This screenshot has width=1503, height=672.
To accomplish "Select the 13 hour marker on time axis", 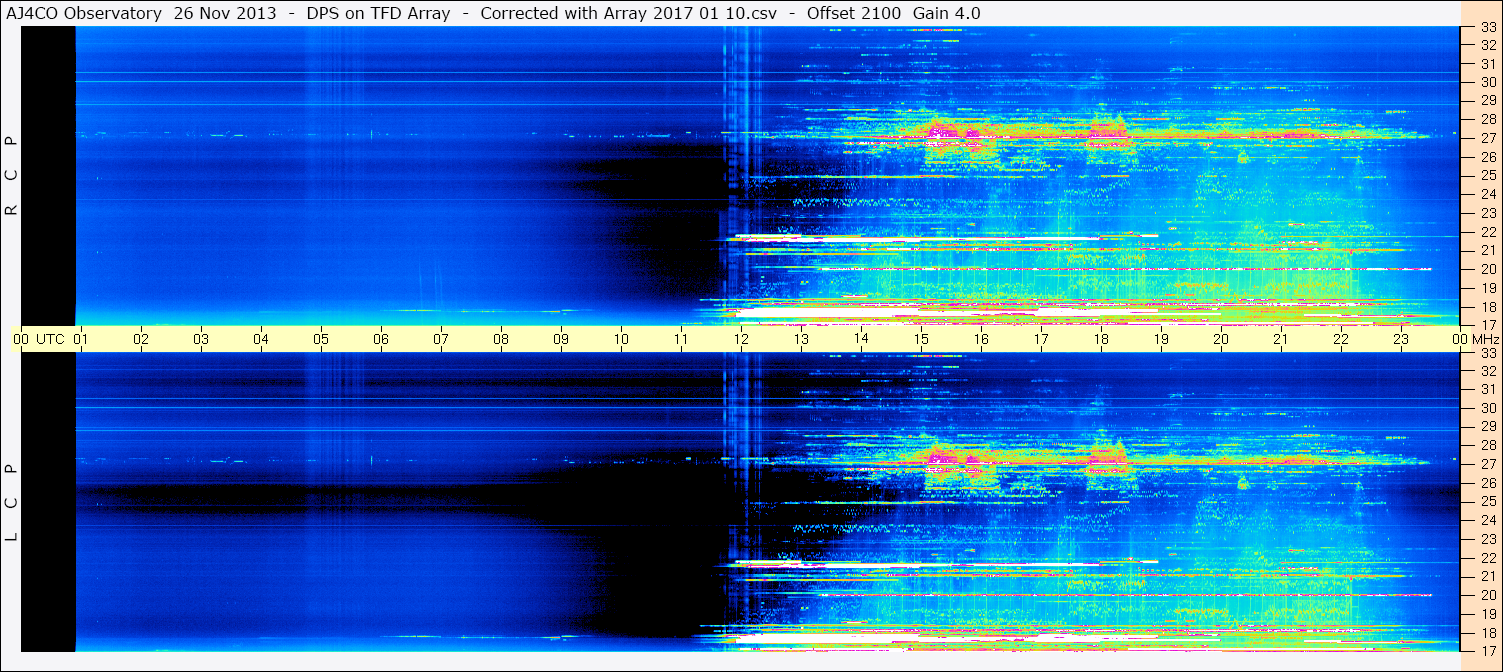I will [801, 339].
